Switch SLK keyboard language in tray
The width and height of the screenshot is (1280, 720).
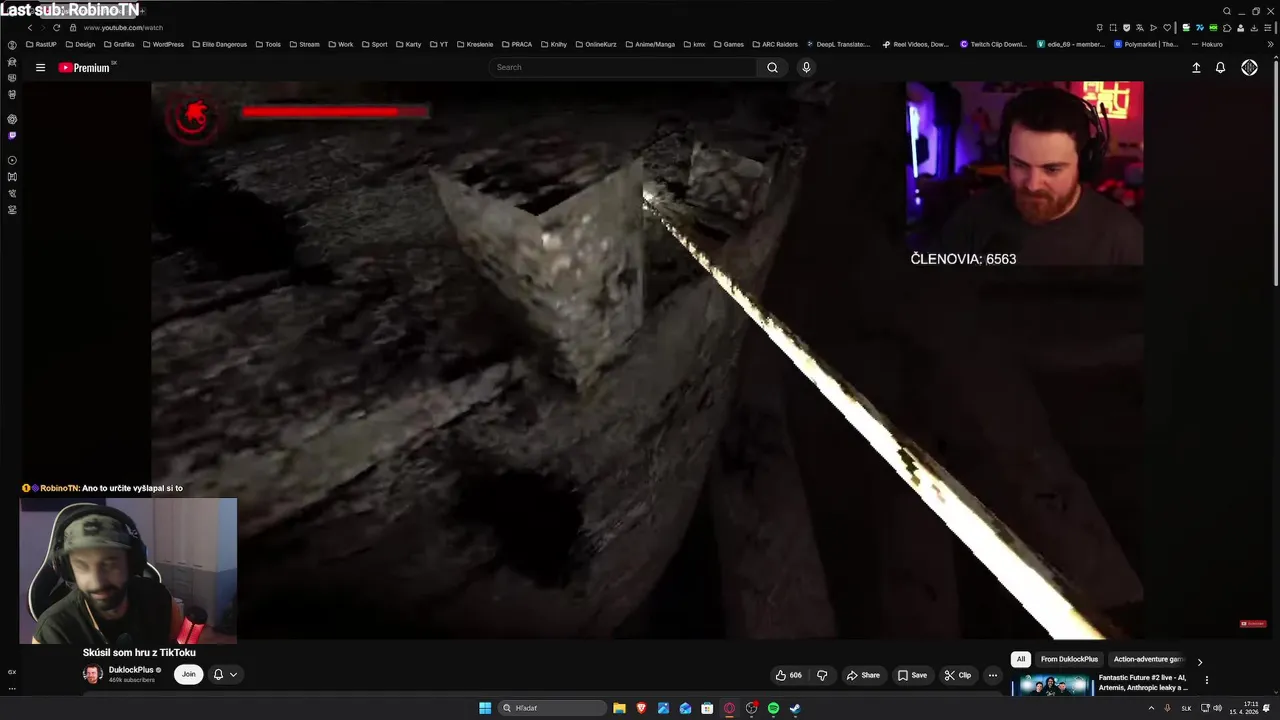pos(1186,708)
